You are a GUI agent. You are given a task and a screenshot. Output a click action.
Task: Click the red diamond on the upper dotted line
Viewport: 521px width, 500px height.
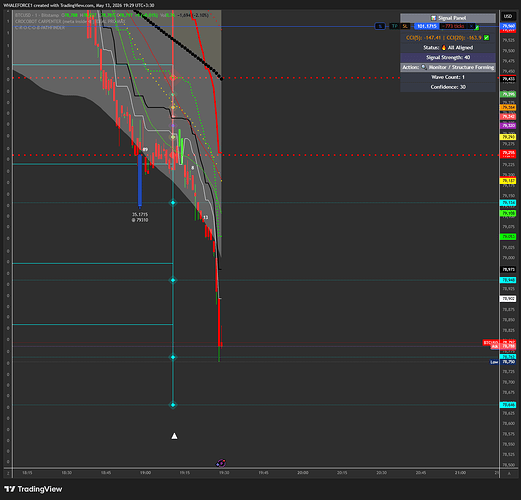coord(173,78)
